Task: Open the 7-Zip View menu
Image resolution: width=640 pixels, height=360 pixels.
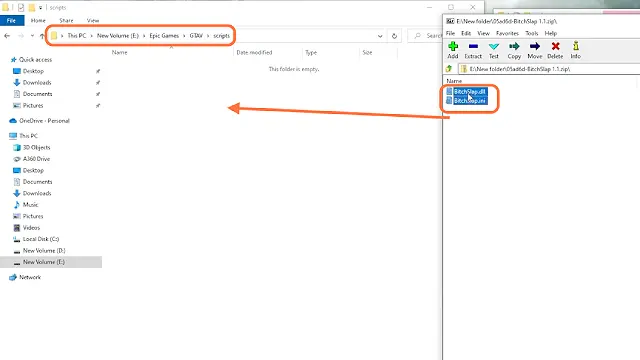Action: coord(483,33)
